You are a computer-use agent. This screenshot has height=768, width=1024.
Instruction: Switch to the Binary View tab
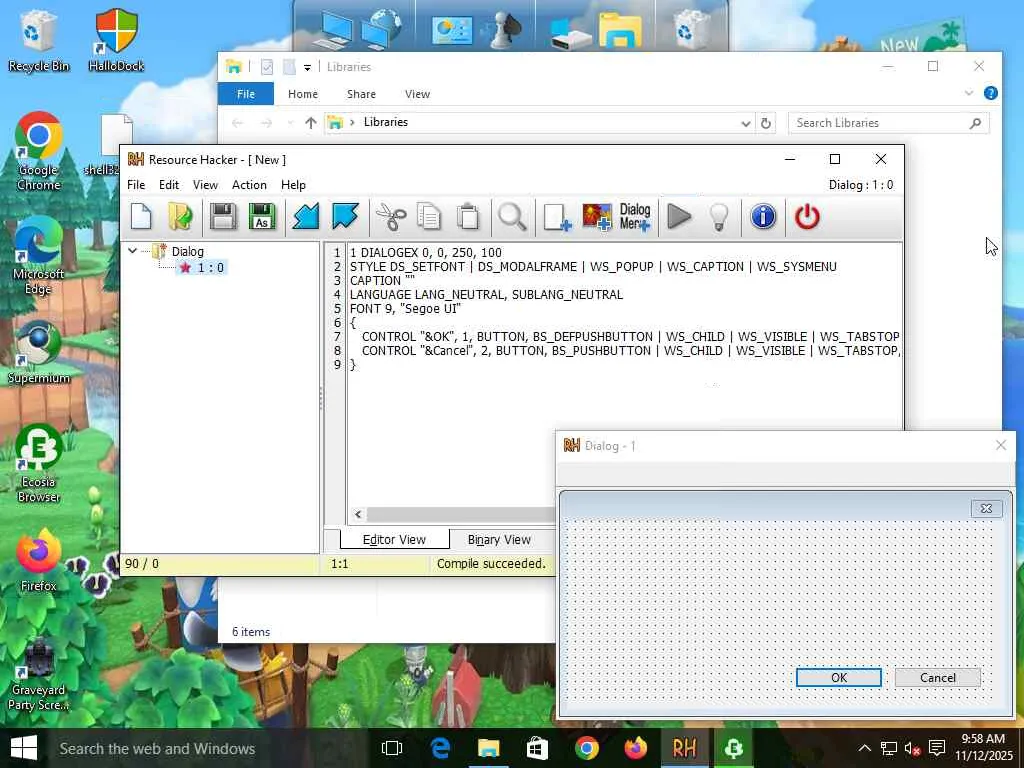point(499,539)
